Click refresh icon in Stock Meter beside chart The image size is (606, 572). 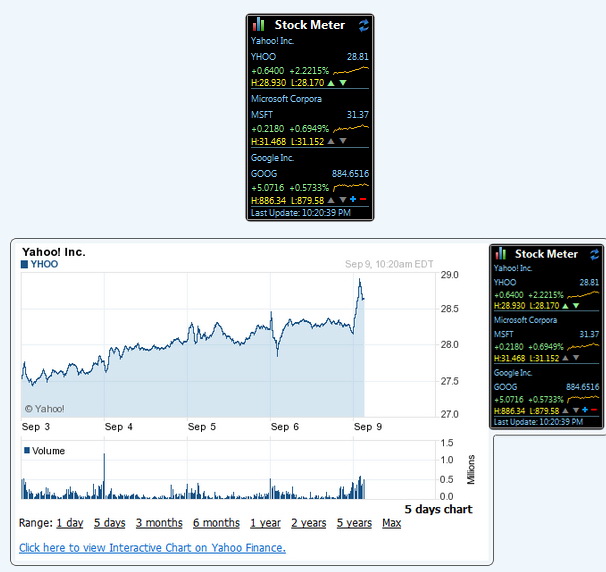[596, 254]
